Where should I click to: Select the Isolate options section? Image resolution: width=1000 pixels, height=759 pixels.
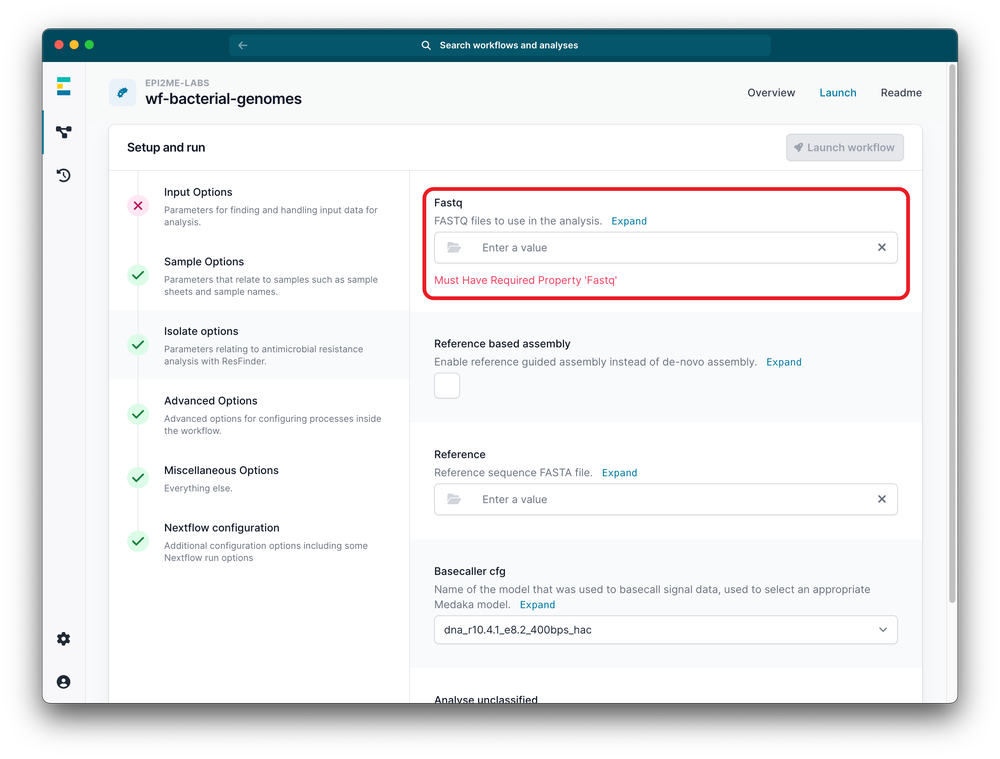click(259, 345)
